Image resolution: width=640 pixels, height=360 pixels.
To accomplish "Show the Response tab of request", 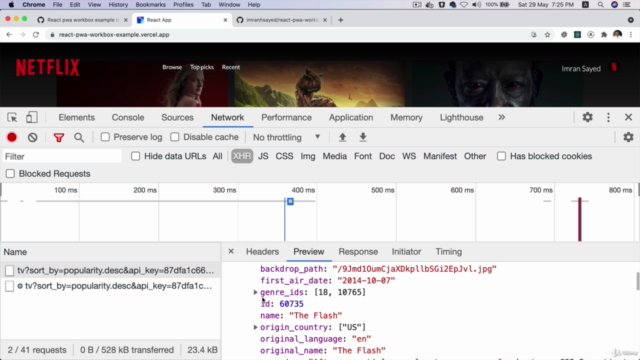I will pos(358,252).
